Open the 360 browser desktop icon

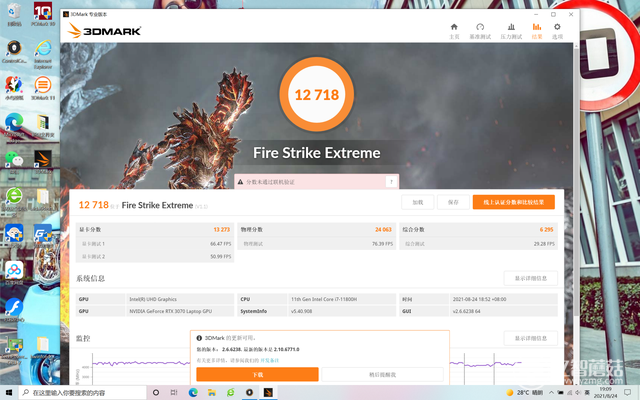14,199
